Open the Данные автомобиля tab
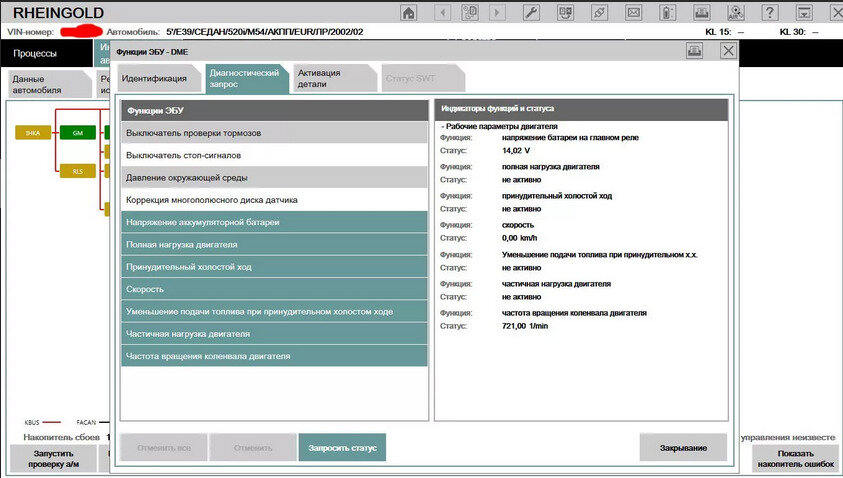Screen dimensions: 843x478 point(49,84)
